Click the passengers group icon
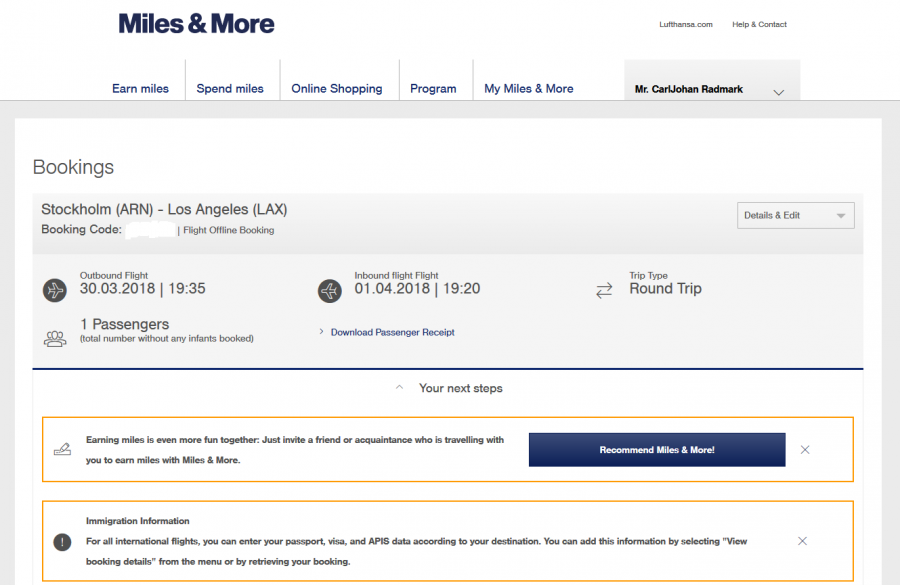 pyautogui.click(x=55, y=338)
